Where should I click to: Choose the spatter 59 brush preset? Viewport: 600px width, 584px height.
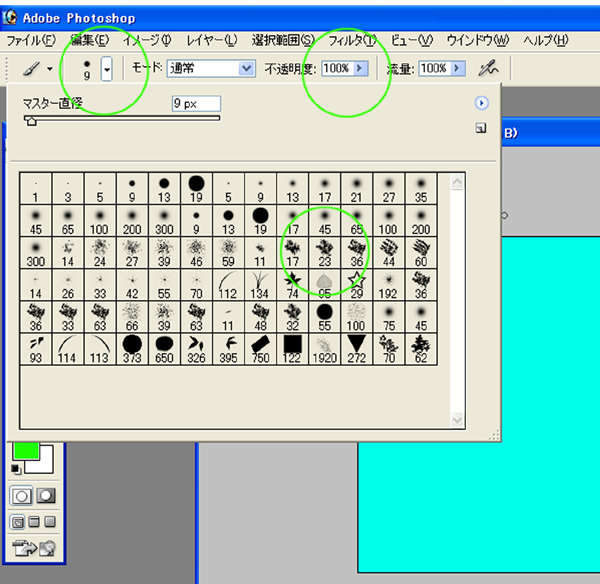point(228,253)
